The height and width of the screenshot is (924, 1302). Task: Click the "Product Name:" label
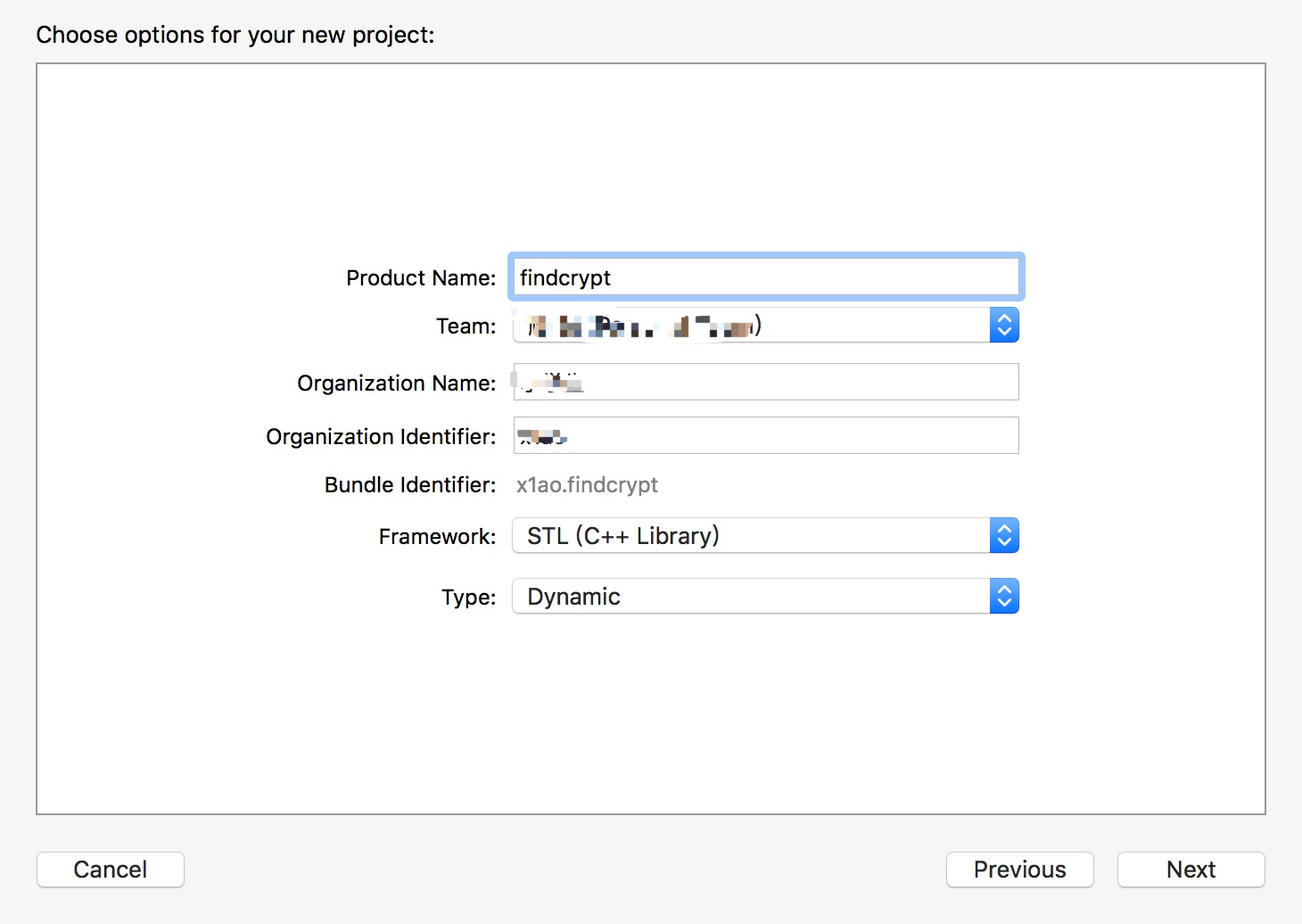pyautogui.click(x=421, y=278)
